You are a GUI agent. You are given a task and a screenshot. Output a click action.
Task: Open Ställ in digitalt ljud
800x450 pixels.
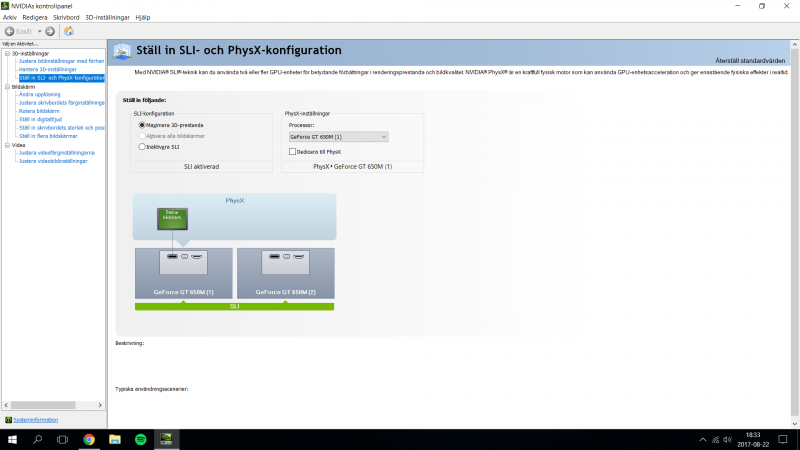point(40,119)
